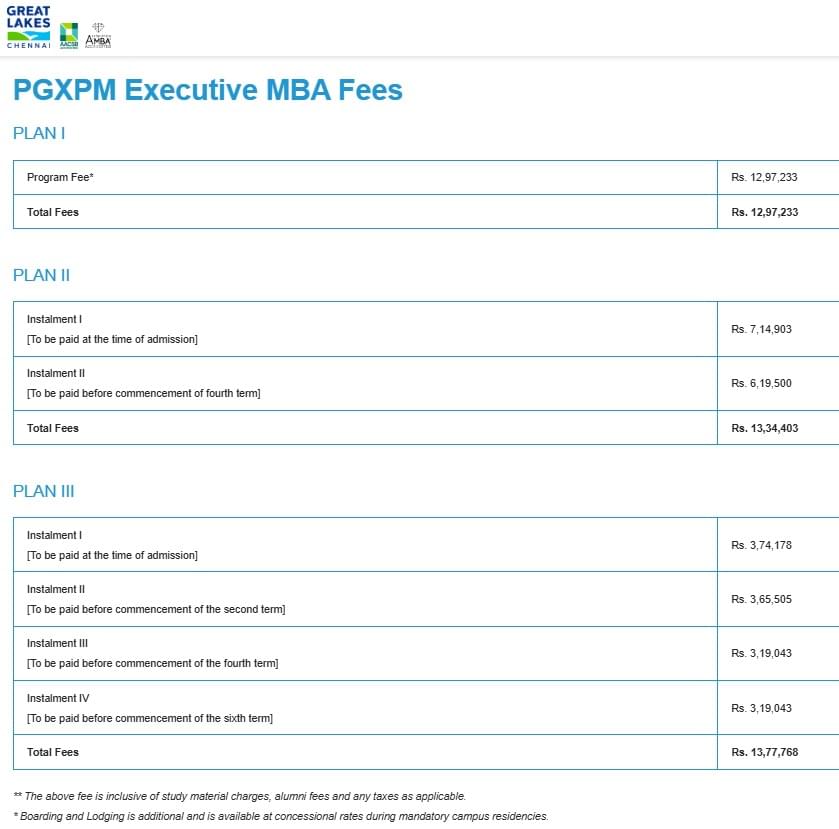Click the study material charges footnote

tap(240, 796)
